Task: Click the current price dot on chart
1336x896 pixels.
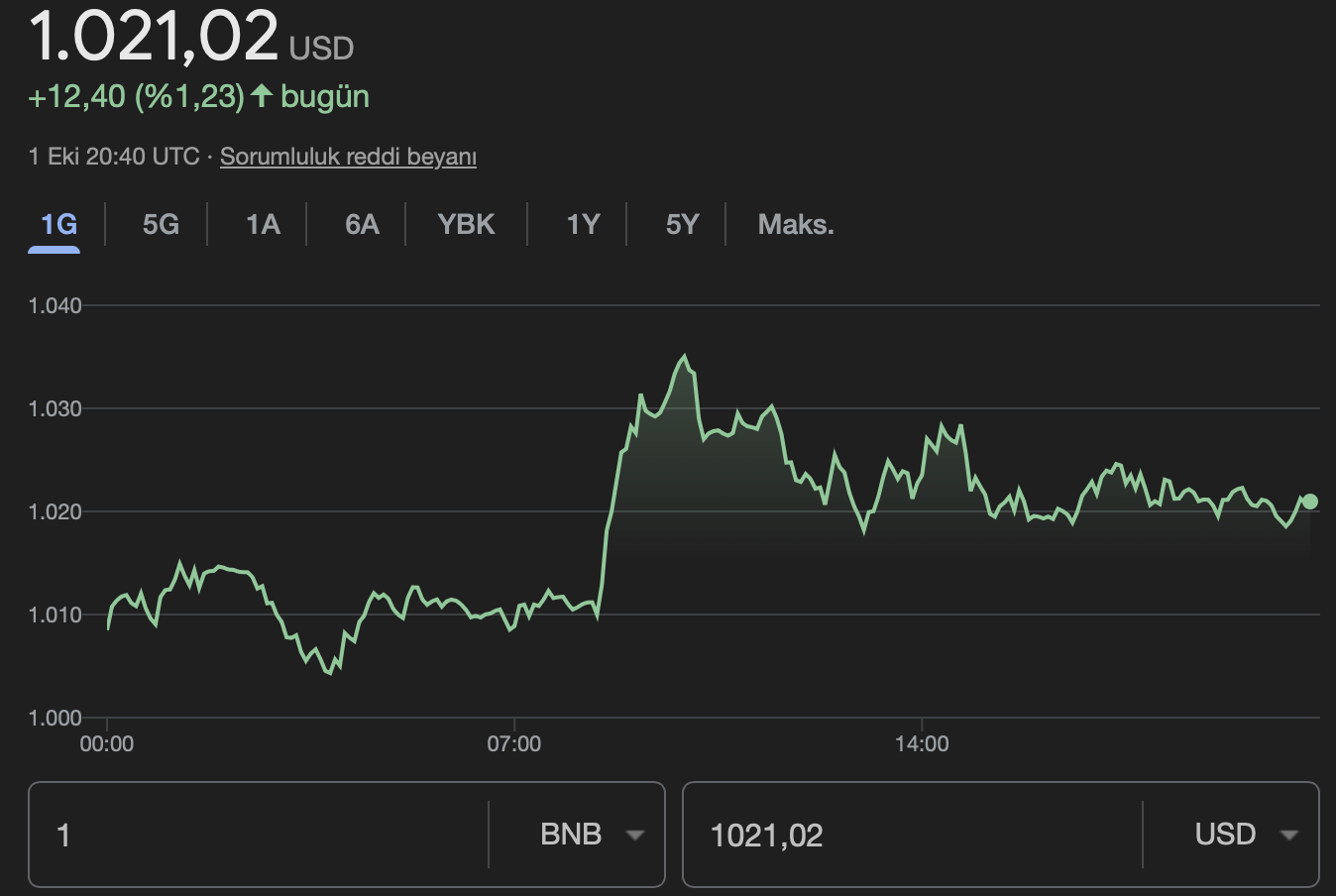Action: point(1309,502)
